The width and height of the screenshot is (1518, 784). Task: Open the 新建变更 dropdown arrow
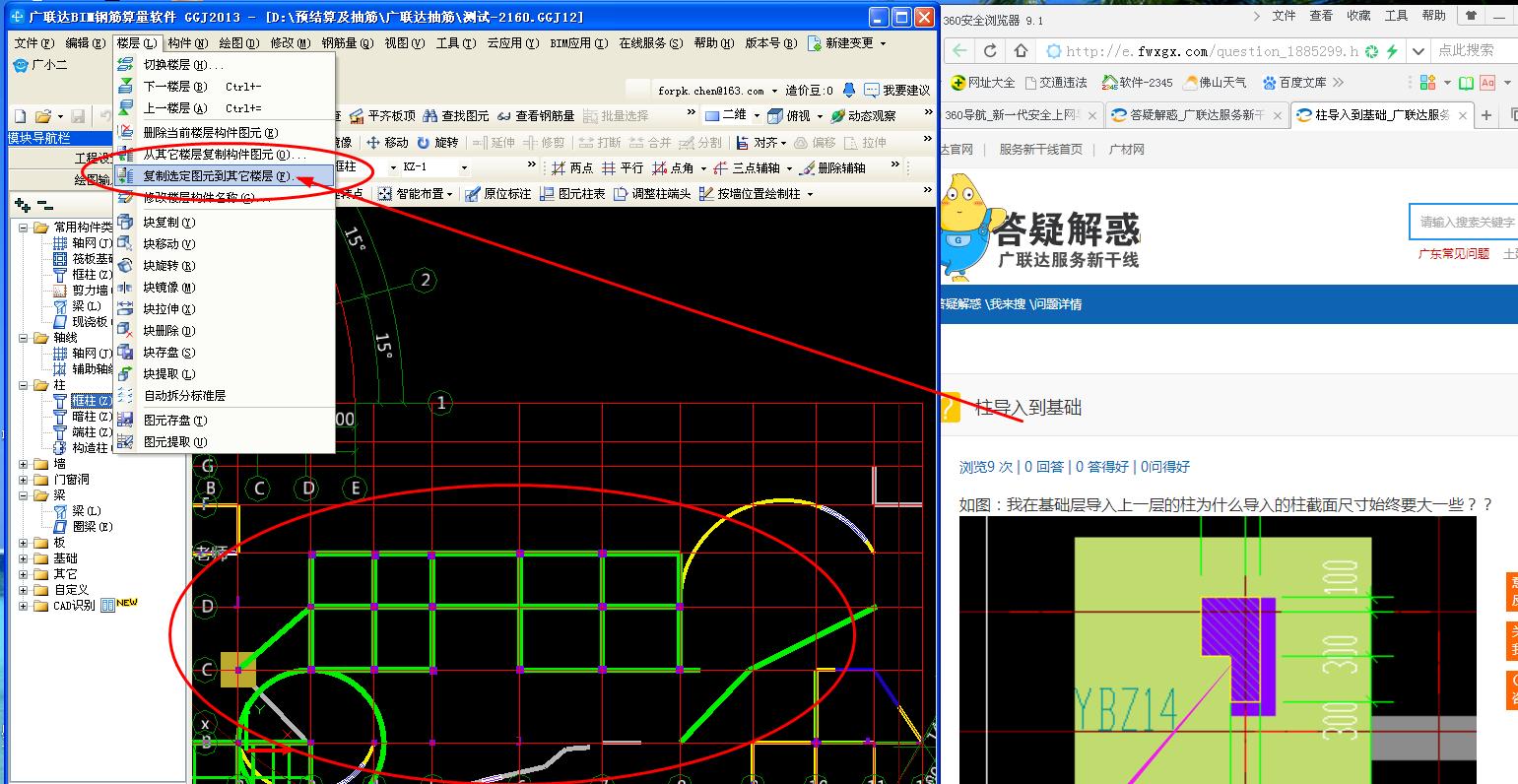pos(883,43)
